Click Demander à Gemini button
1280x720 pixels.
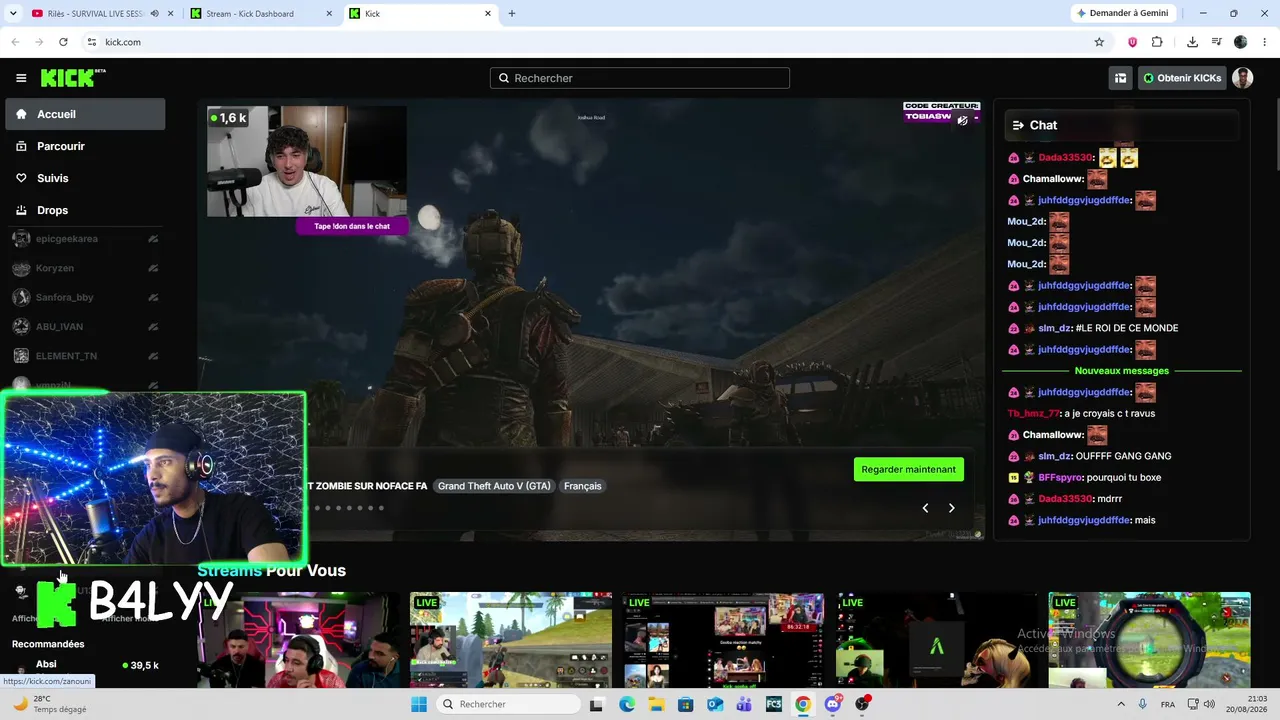(x=1121, y=14)
